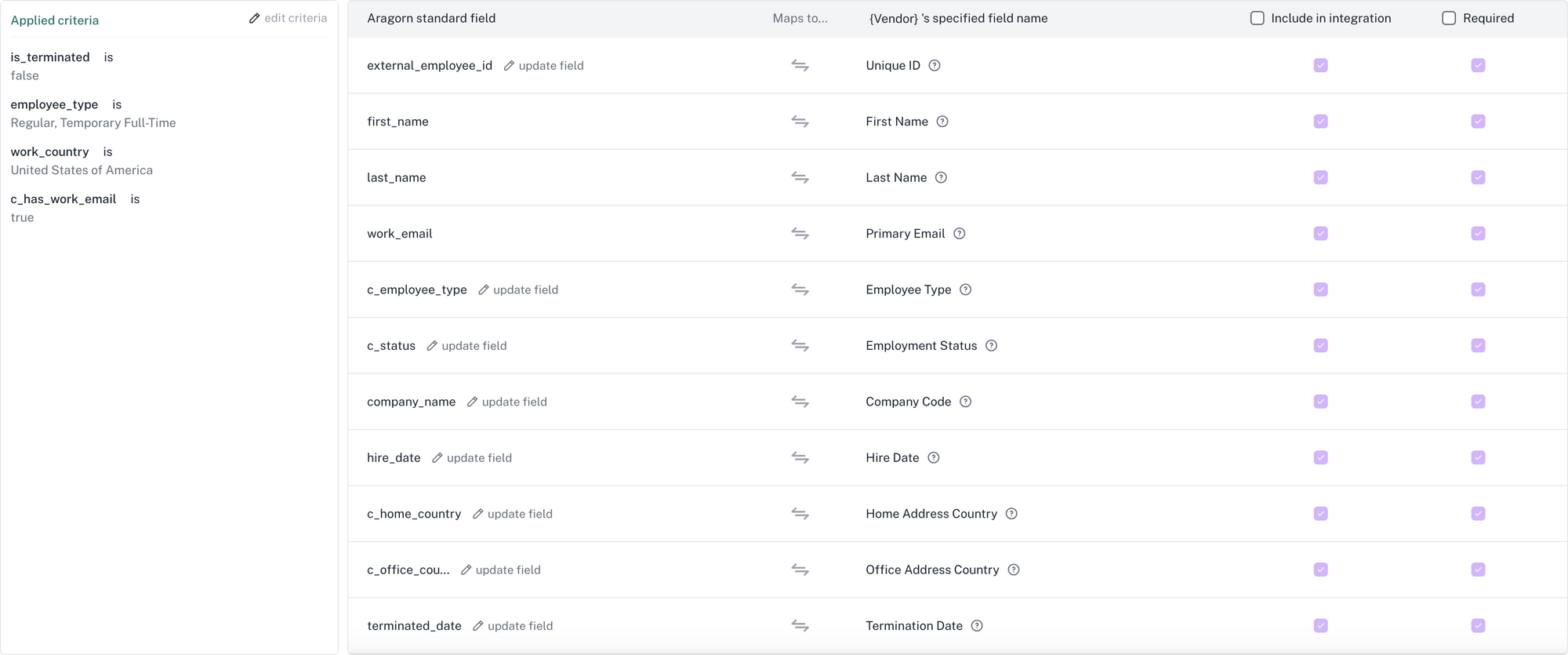Click mapping arrows icon in hire_date row
Image resolution: width=1568 pixels, height=655 pixels.
coord(800,458)
